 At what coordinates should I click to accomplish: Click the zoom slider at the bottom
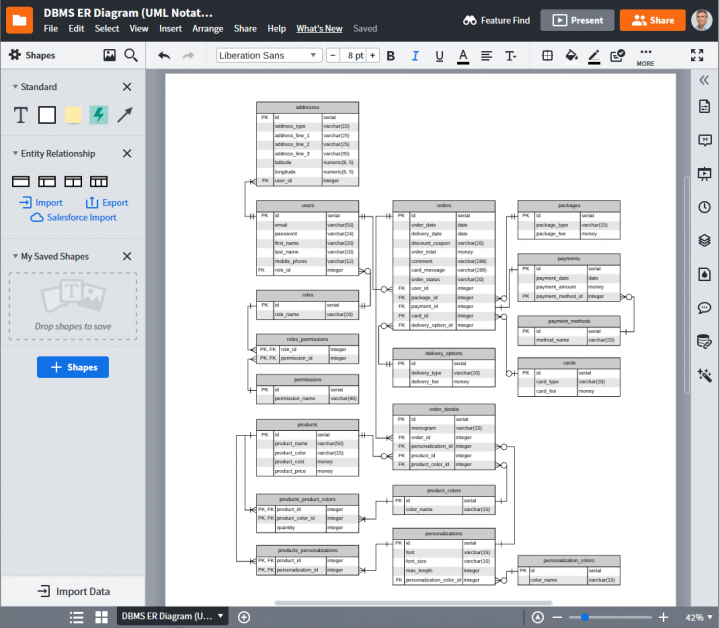click(x=611, y=617)
